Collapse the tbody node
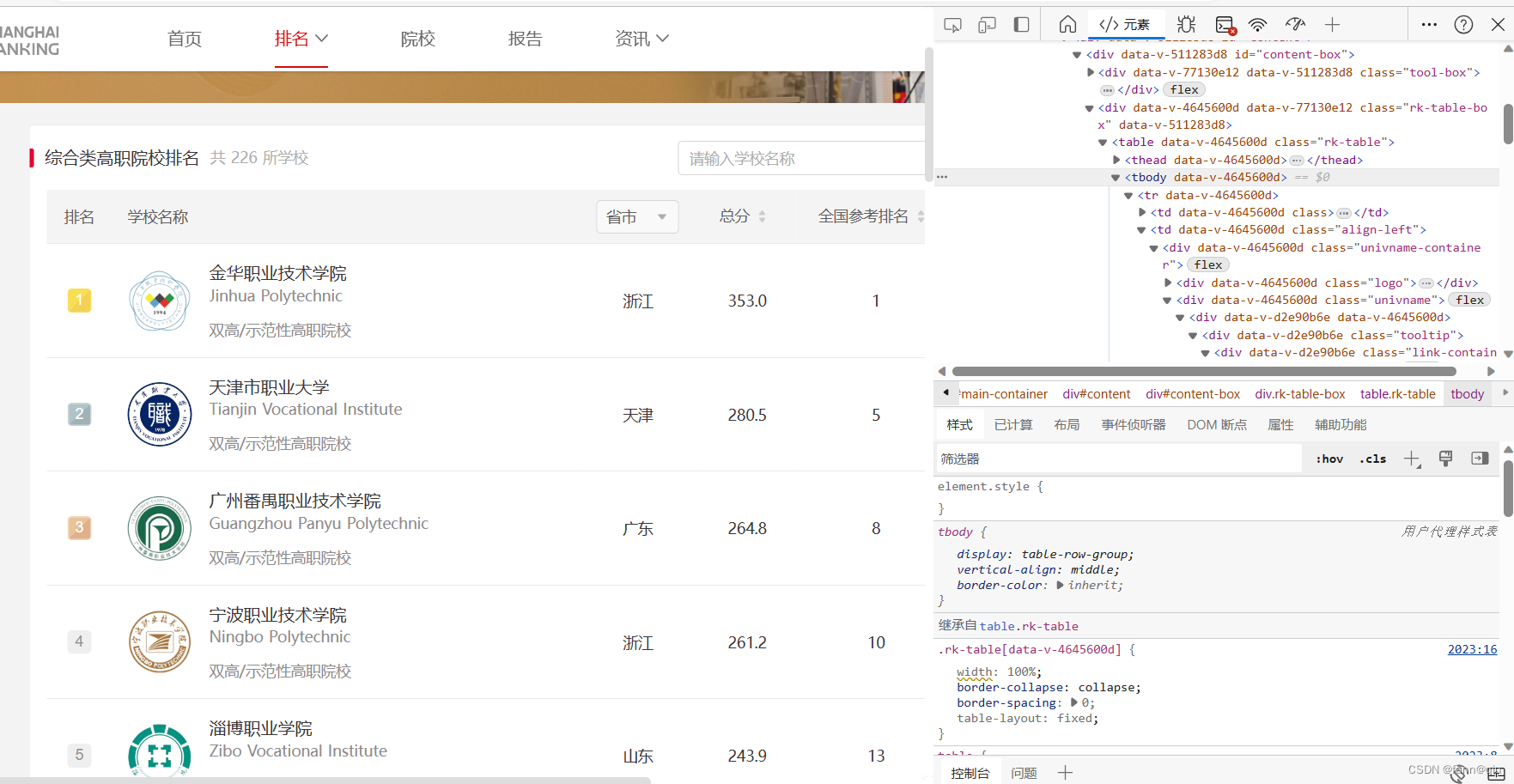The image size is (1514, 784). tap(1116, 178)
